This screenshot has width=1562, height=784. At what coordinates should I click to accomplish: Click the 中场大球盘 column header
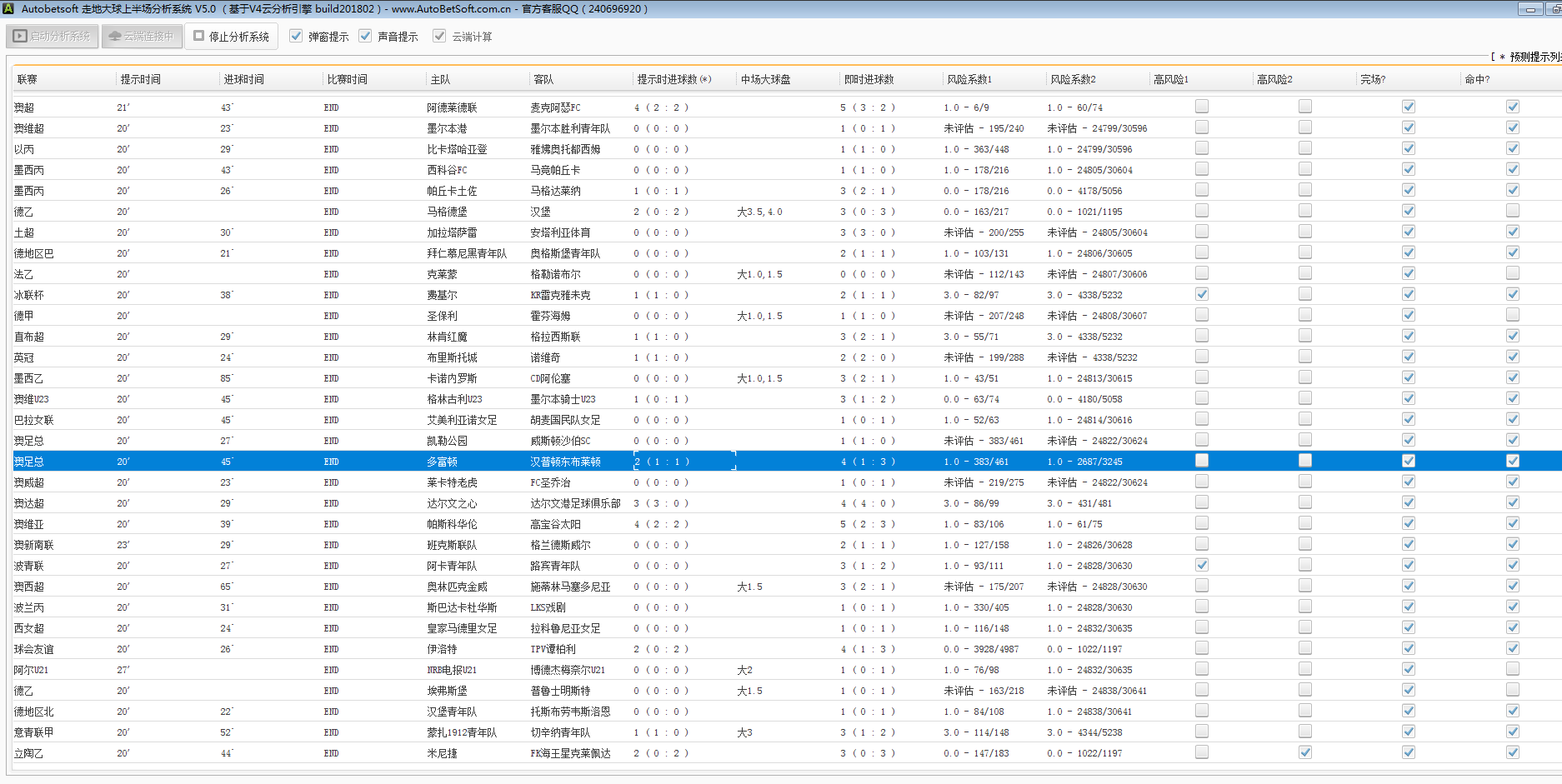click(x=765, y=80)
